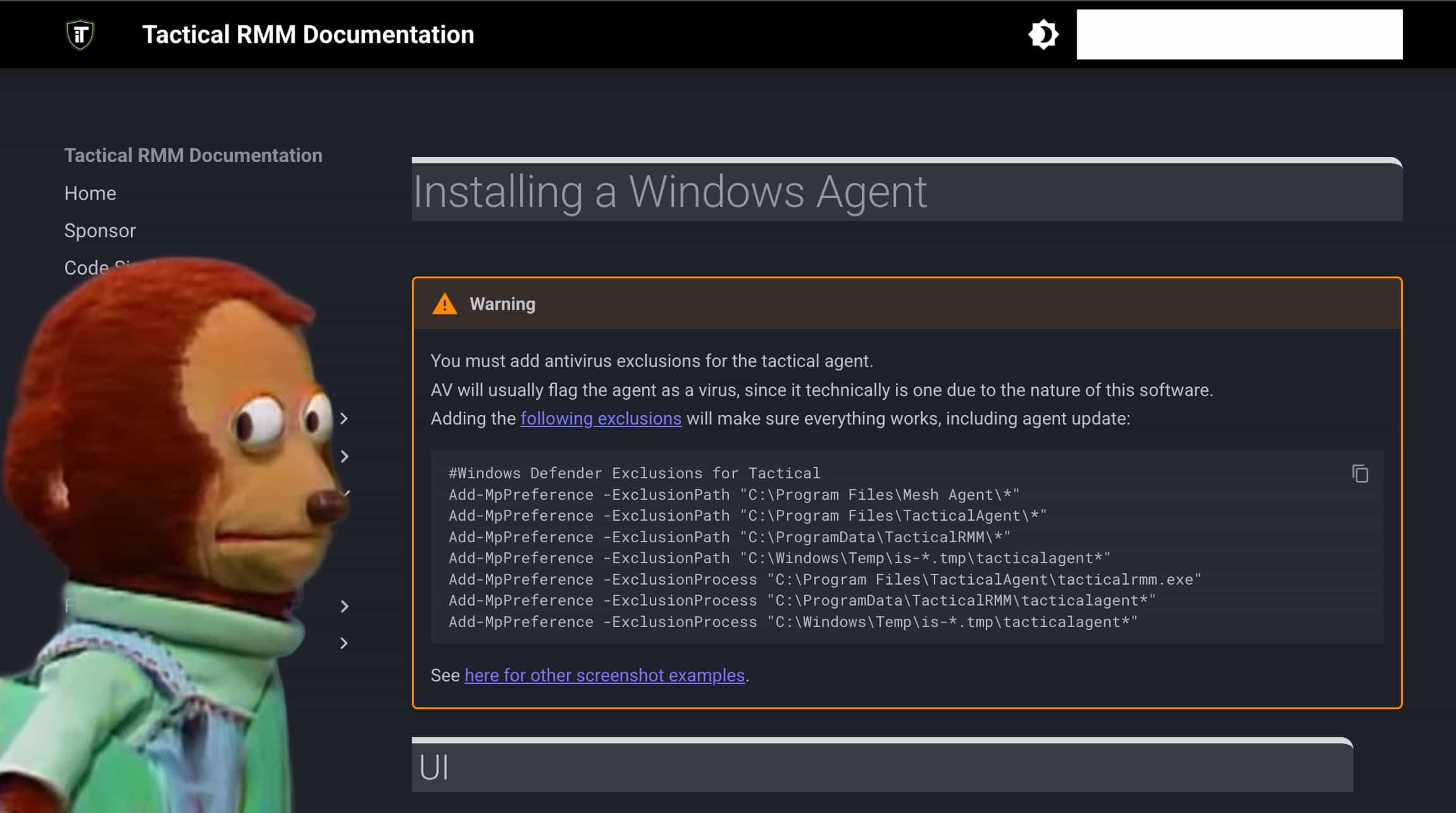Open 'here for other screenshot examples' link
This screenshot has width=1456, height=813.
[604, 675]
